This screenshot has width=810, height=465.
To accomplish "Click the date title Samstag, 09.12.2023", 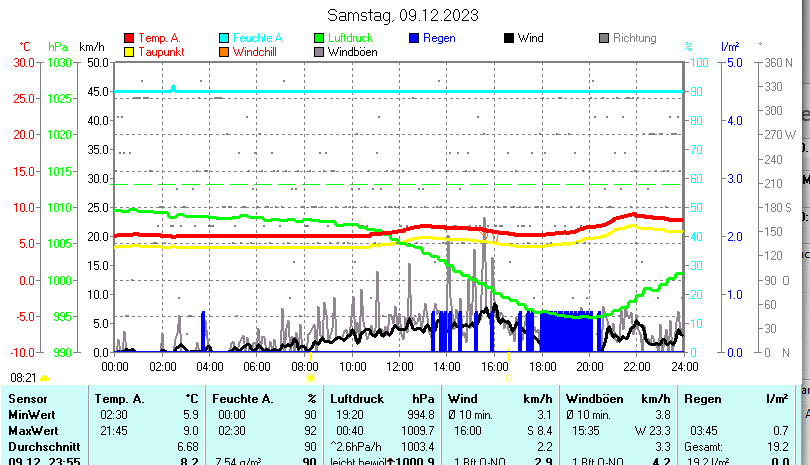I will point(403,15).
